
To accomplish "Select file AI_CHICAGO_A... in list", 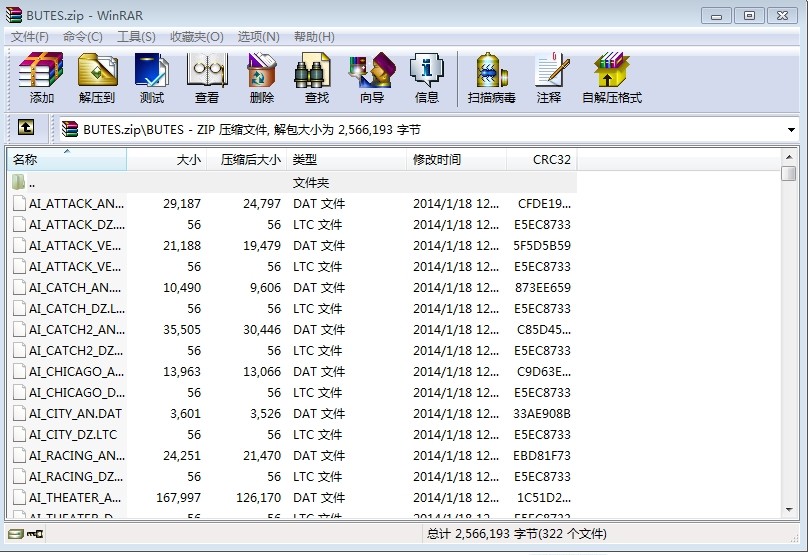I will pos(76,372).
